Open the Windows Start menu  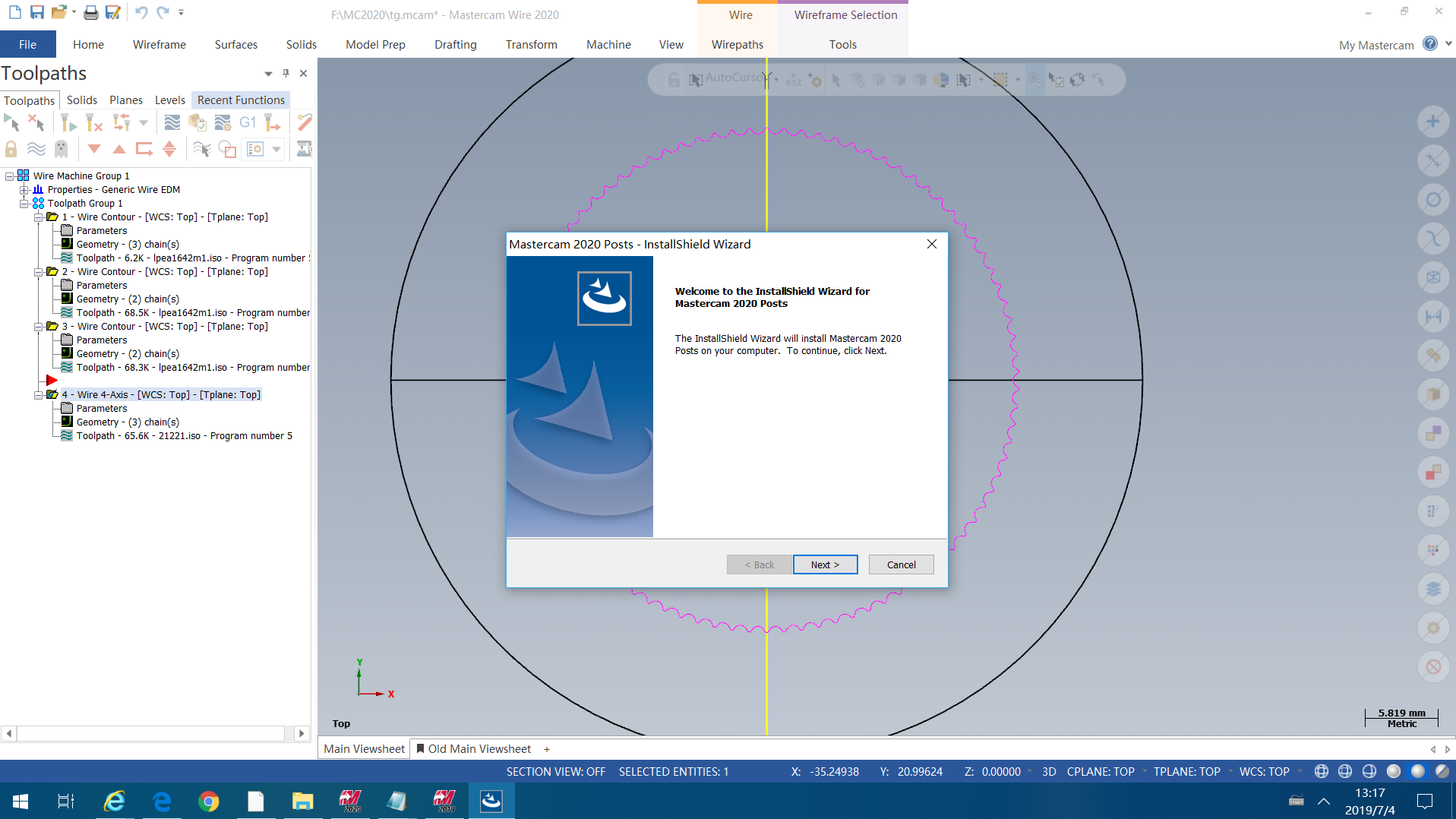(21, 801)
